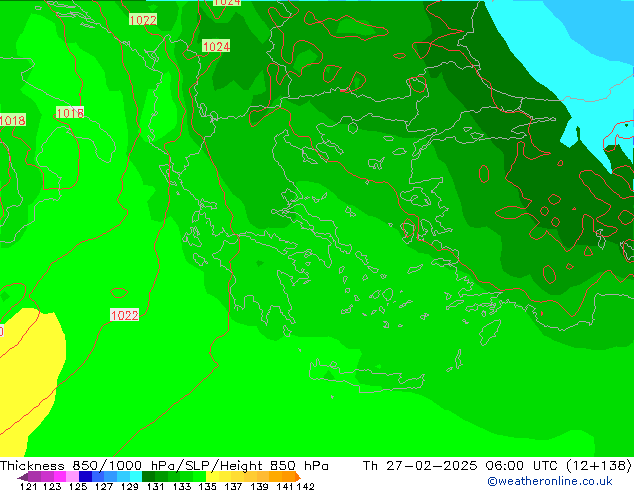Click the bright yellow legend swatch at 135
The width and height of the screenshot is (634, 490).
pyautogui.click(x=212, y=476)
